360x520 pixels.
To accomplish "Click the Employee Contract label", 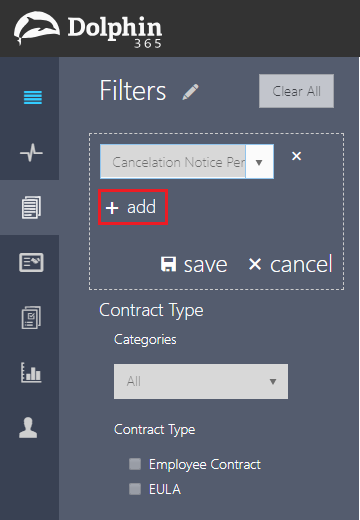I will tap(205, 464).
